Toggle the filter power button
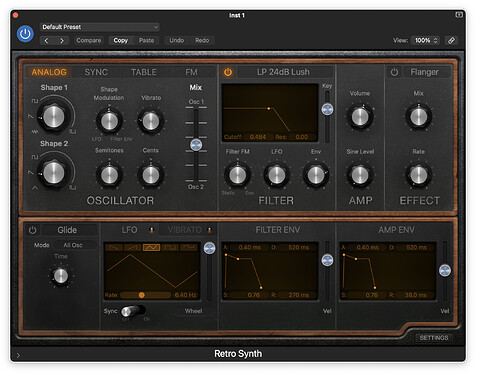The height and width of the screenshot is (375, 477). tap(228, 72)
